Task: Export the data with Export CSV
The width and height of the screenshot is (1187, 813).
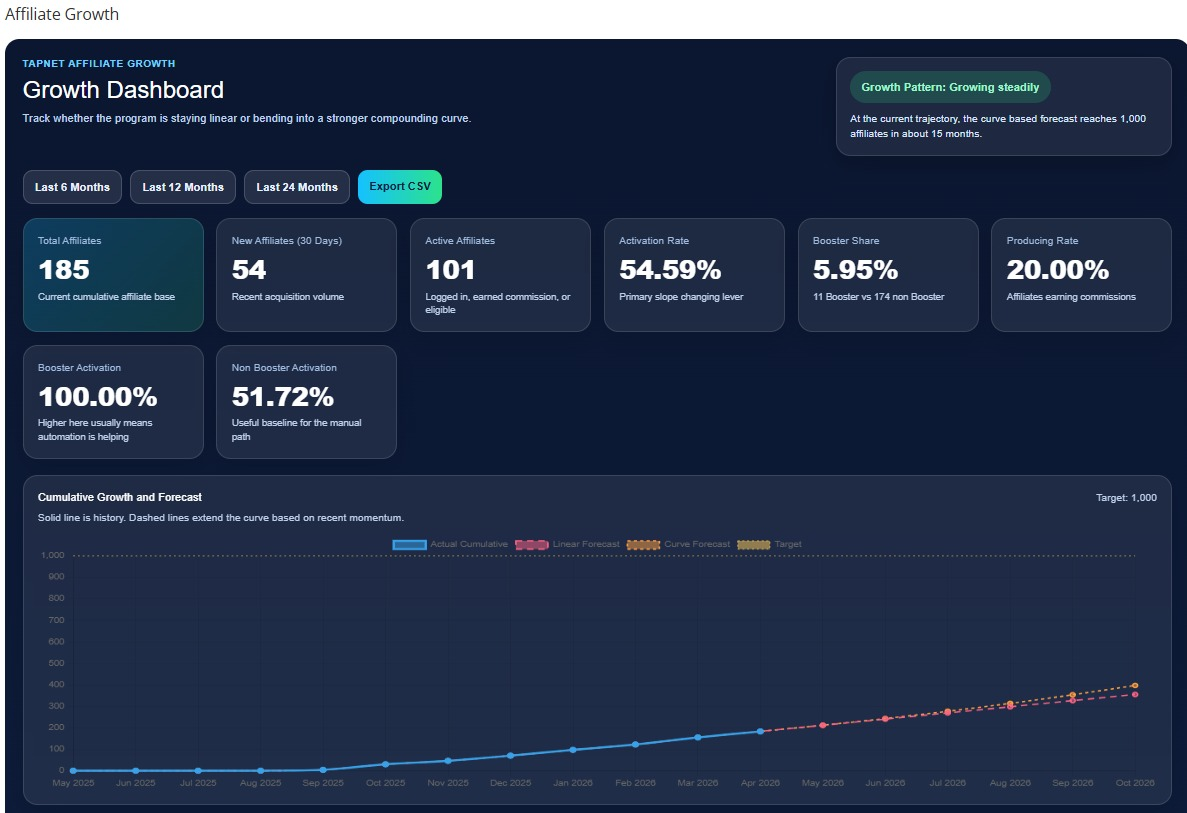Action: pyautogui.click(x=400, y=187)
